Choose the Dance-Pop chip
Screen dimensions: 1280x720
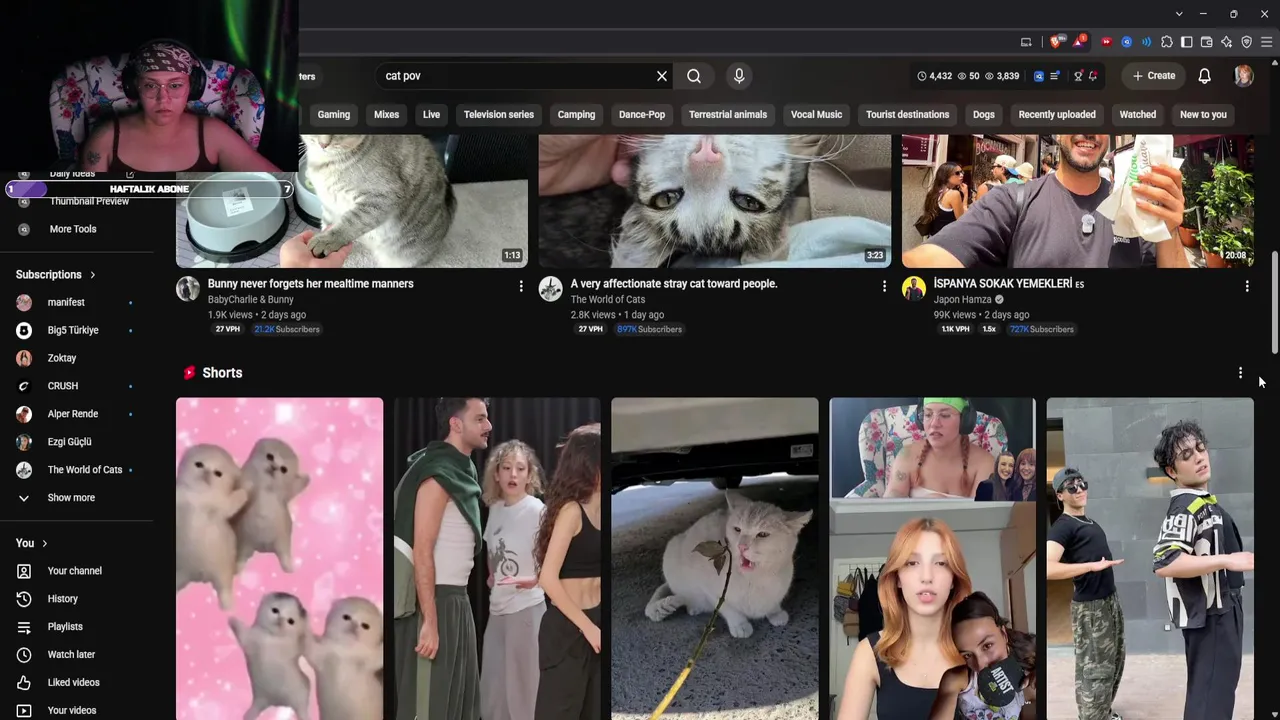pyautogui.click(x=642, y=115)
